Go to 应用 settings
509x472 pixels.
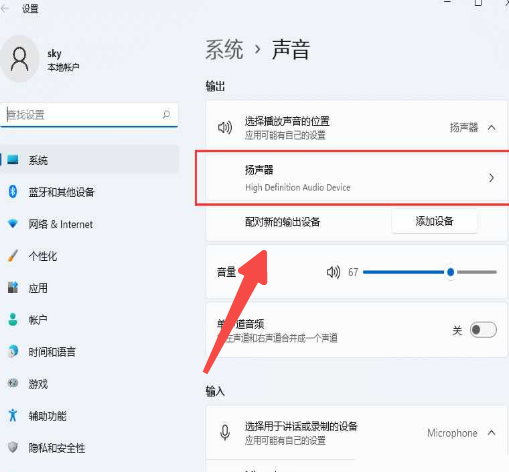(x=89, y=287)
